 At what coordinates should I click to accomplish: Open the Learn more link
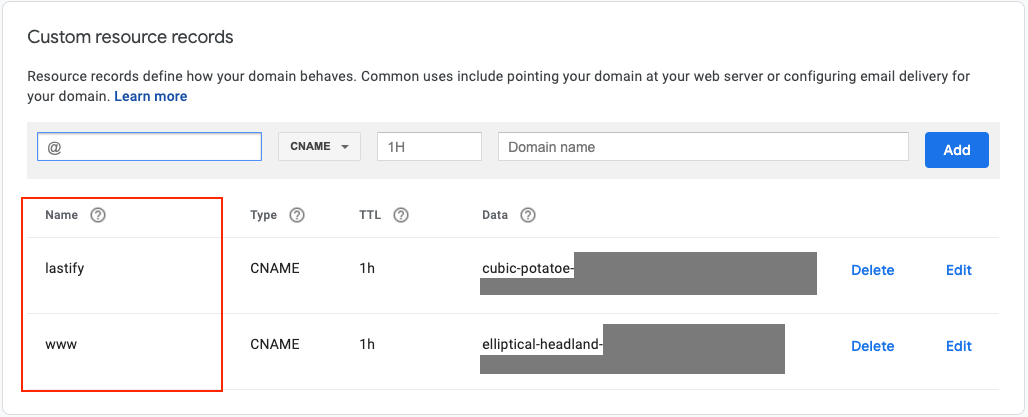click(x=151, y=96)
